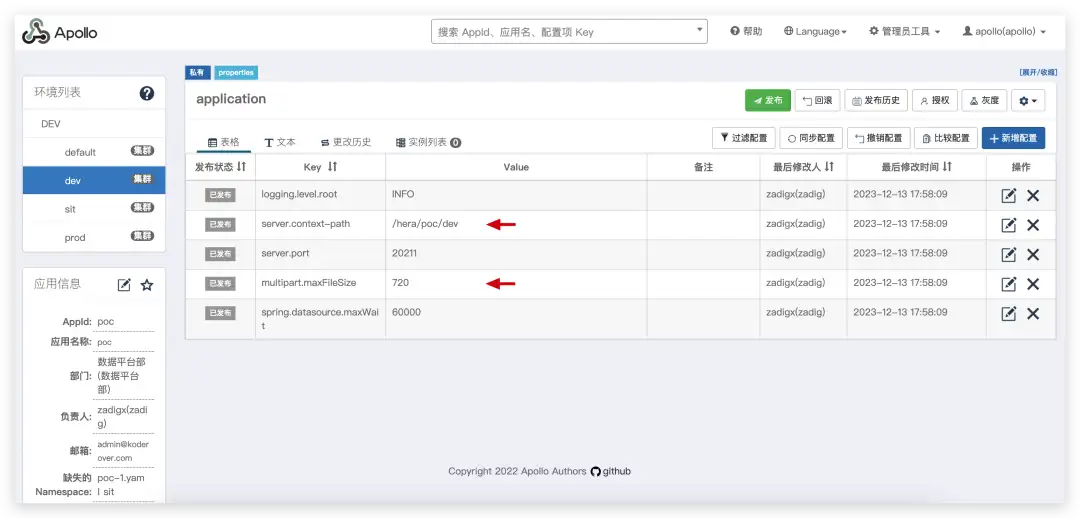The width and height of the screenshot is (1080, 518).
Task: Delete the server.context-path row
Action: point(1033,225)
